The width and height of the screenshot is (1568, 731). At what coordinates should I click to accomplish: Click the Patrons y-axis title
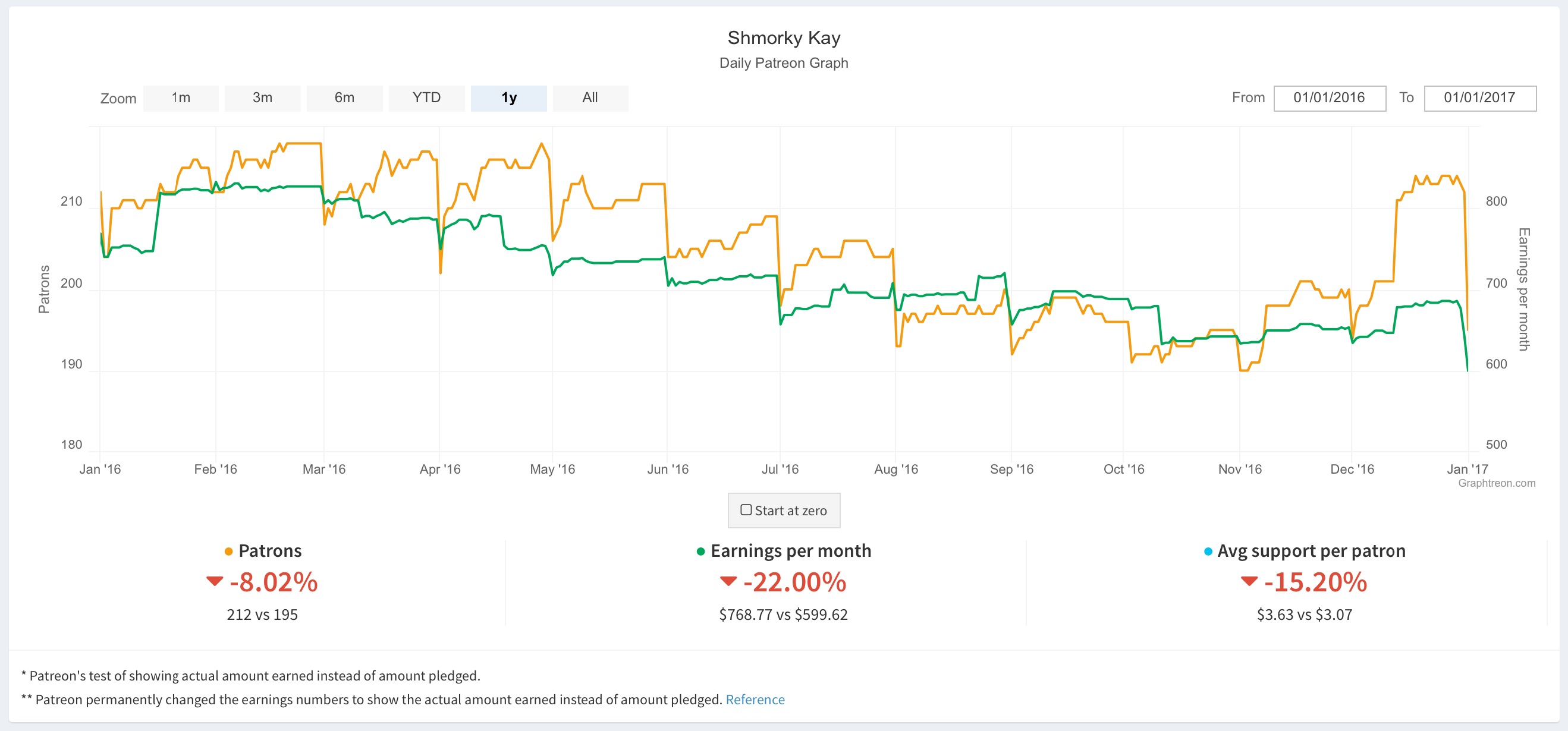point(44,289)
